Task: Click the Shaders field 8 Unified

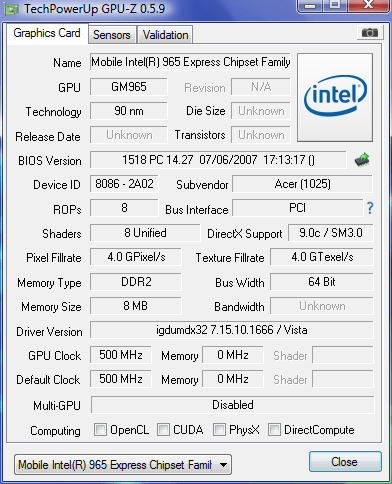Action: click(x=145, y=233)
